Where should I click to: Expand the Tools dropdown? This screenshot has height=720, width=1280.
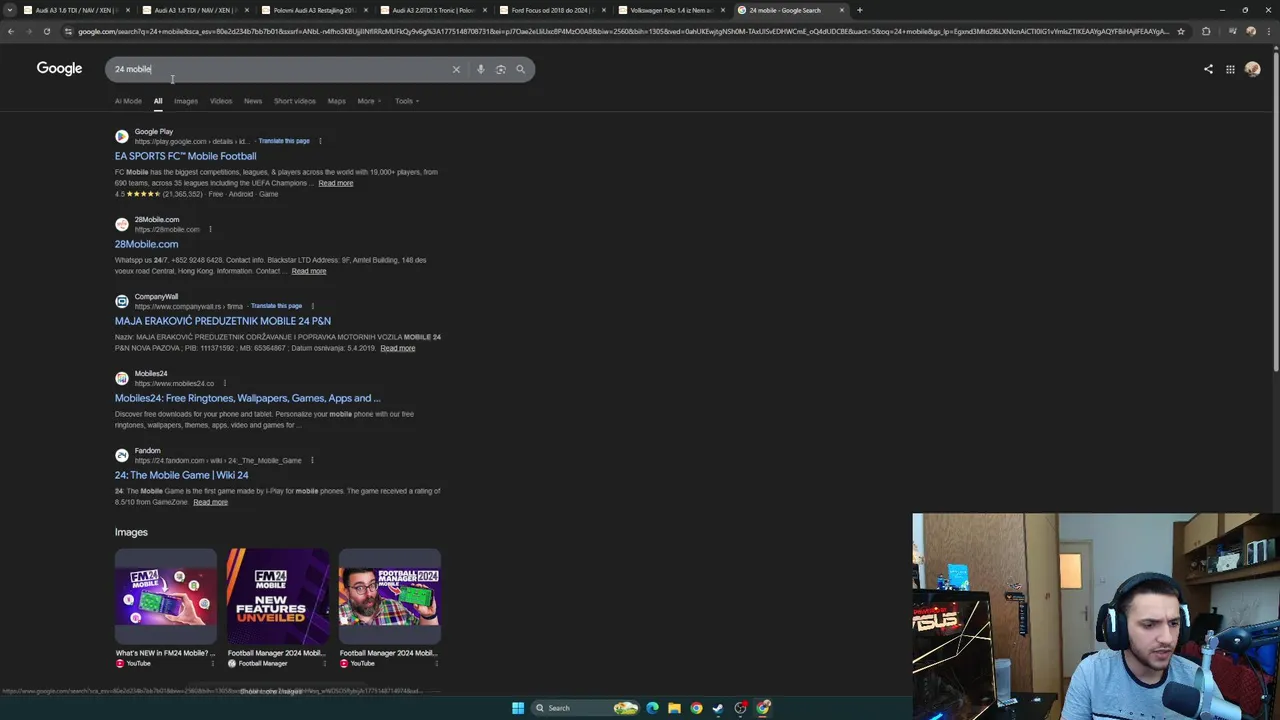point(407,101)
